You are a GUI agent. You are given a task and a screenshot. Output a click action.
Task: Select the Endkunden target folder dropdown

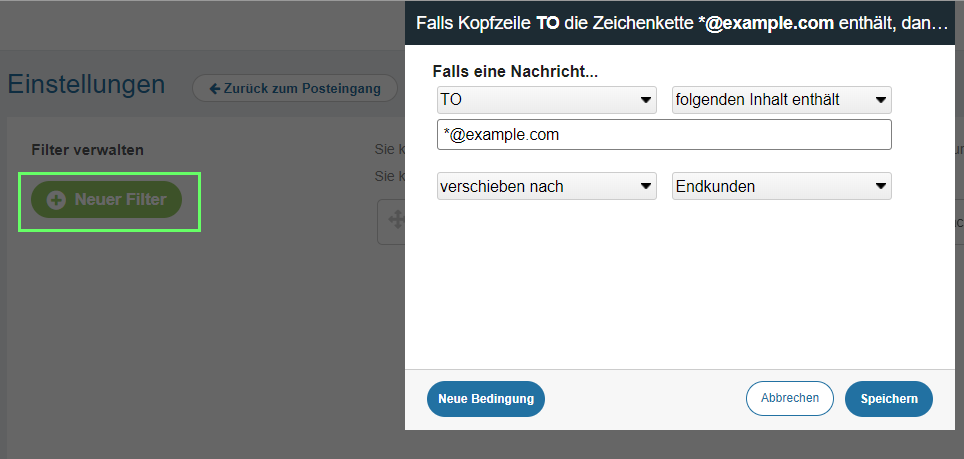781,186
